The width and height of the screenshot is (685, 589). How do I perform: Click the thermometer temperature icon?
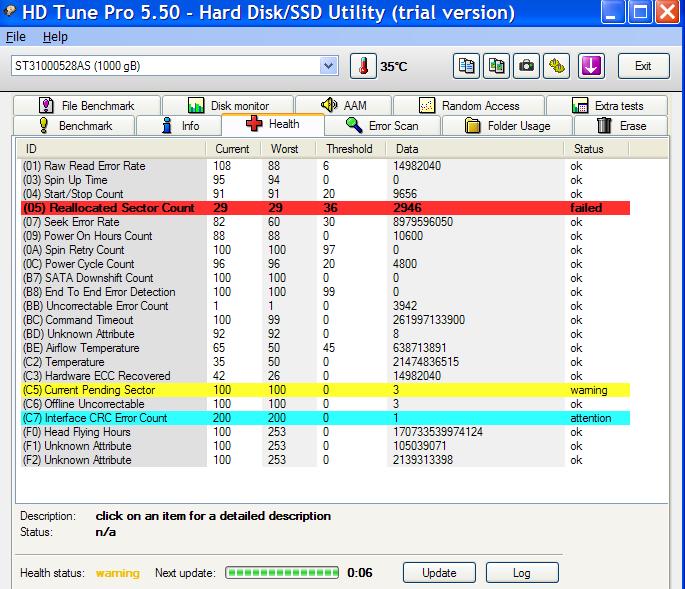tap(363, 66)
